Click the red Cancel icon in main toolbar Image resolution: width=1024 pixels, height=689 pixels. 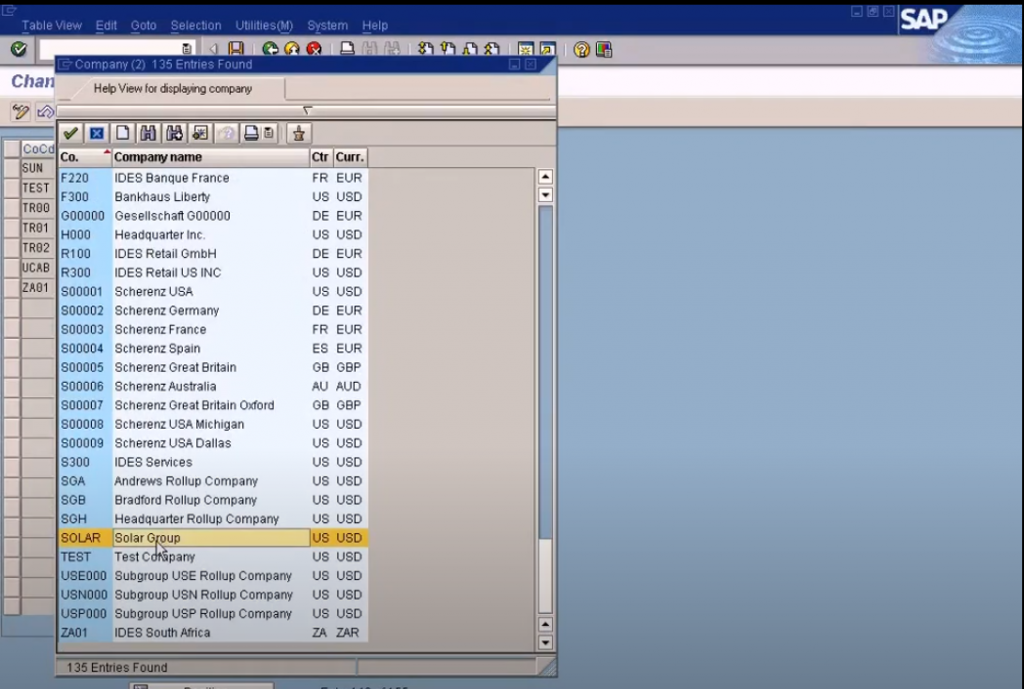(x=314, y=49)
